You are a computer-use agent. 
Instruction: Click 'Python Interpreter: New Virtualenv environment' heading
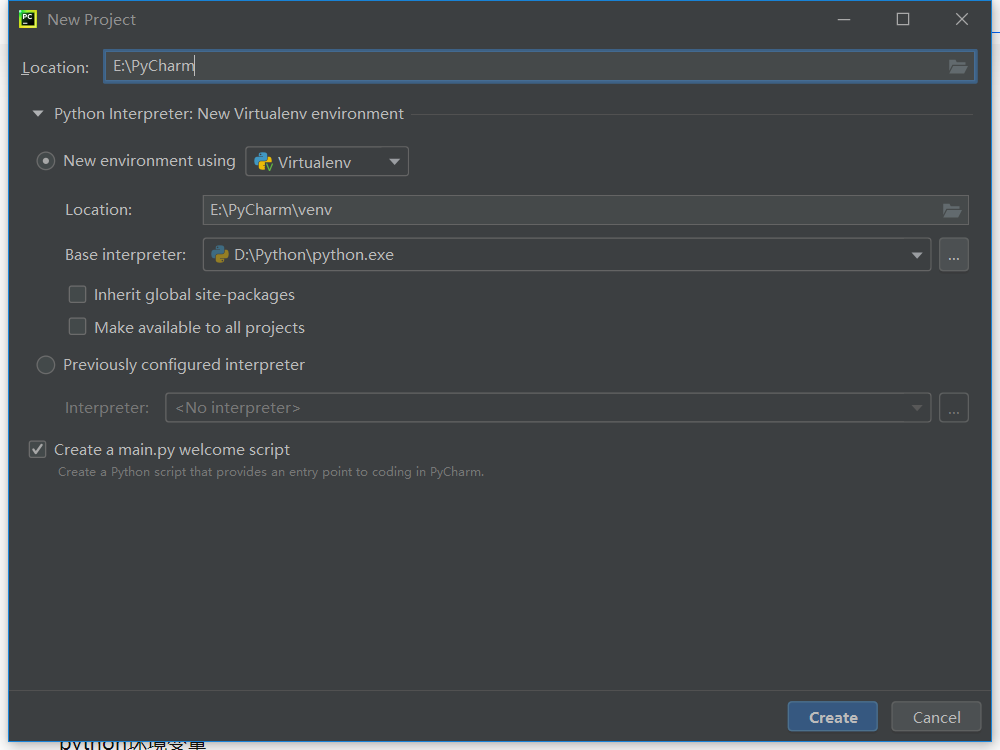pos(228,114)
